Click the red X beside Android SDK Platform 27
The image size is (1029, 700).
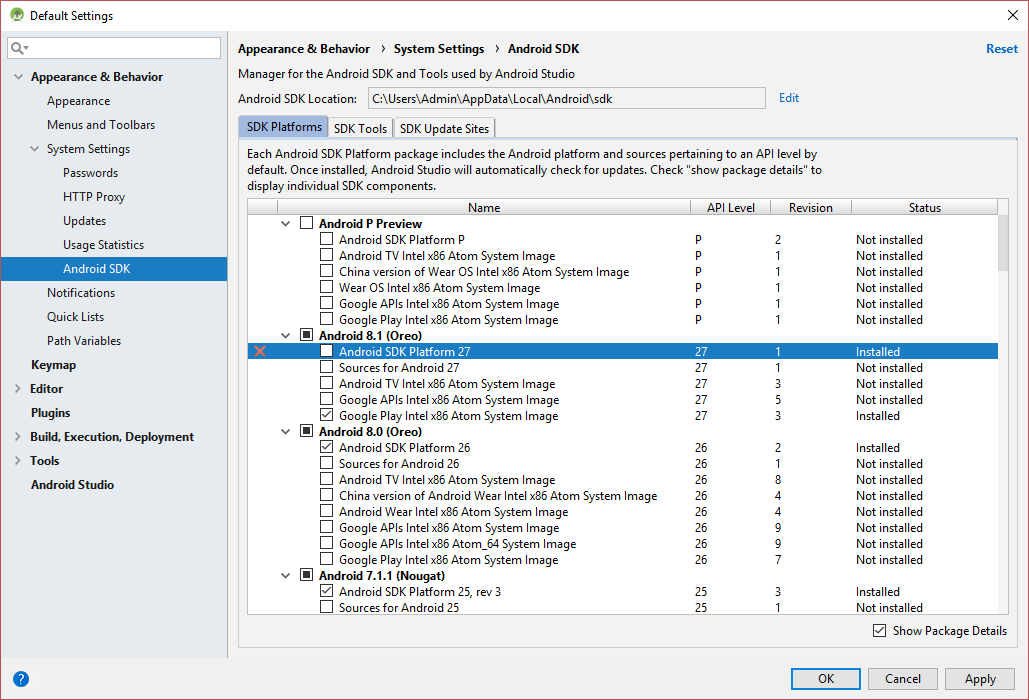(259, 351)
